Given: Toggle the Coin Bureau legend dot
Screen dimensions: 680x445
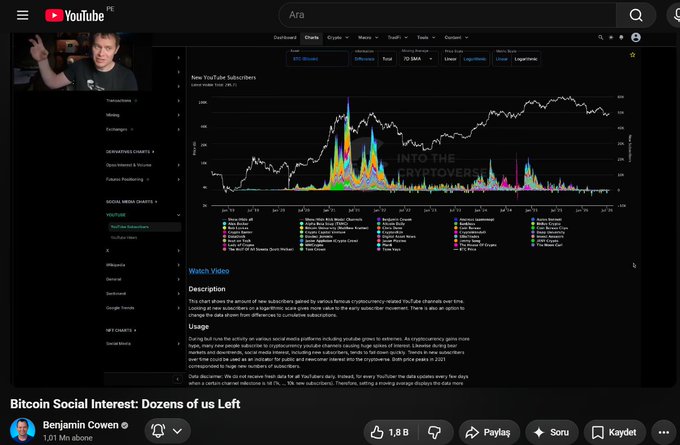Looking at the screenshot, I should (x=455, y=228).
